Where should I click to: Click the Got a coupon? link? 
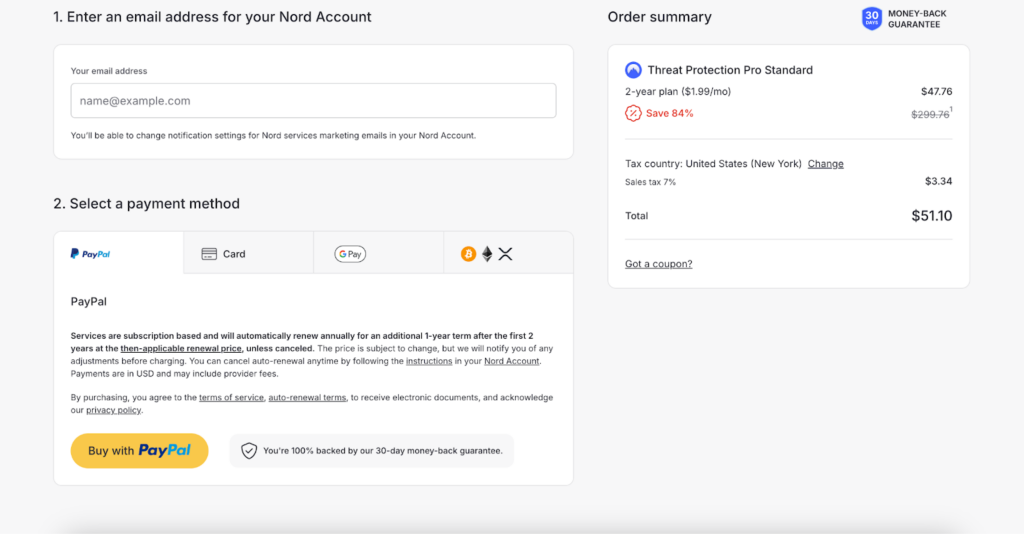[x=658, y=264]
